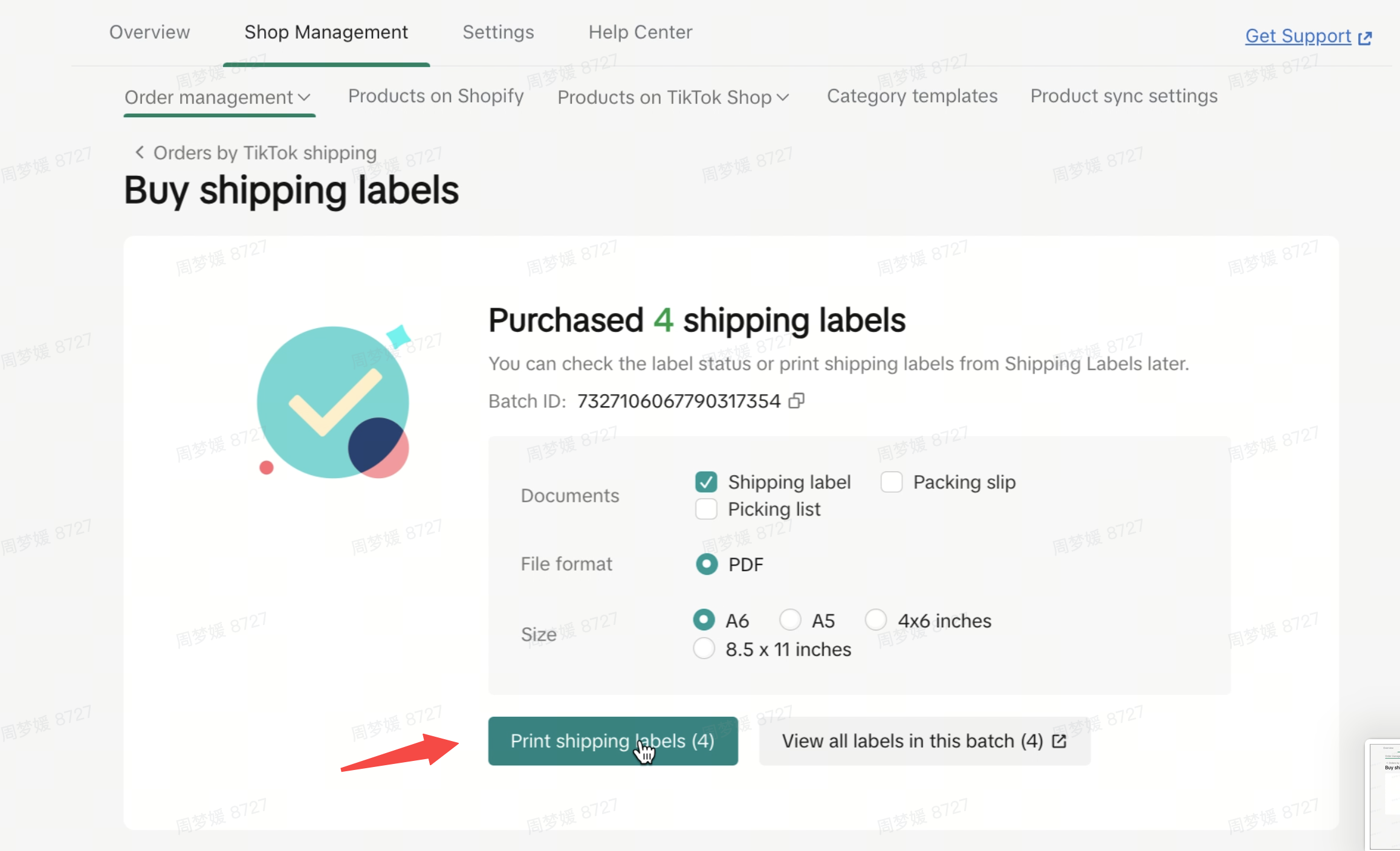1400x851 pixels.
Task: Pick the 8.5 x 11 inches size
Action: 704,649
